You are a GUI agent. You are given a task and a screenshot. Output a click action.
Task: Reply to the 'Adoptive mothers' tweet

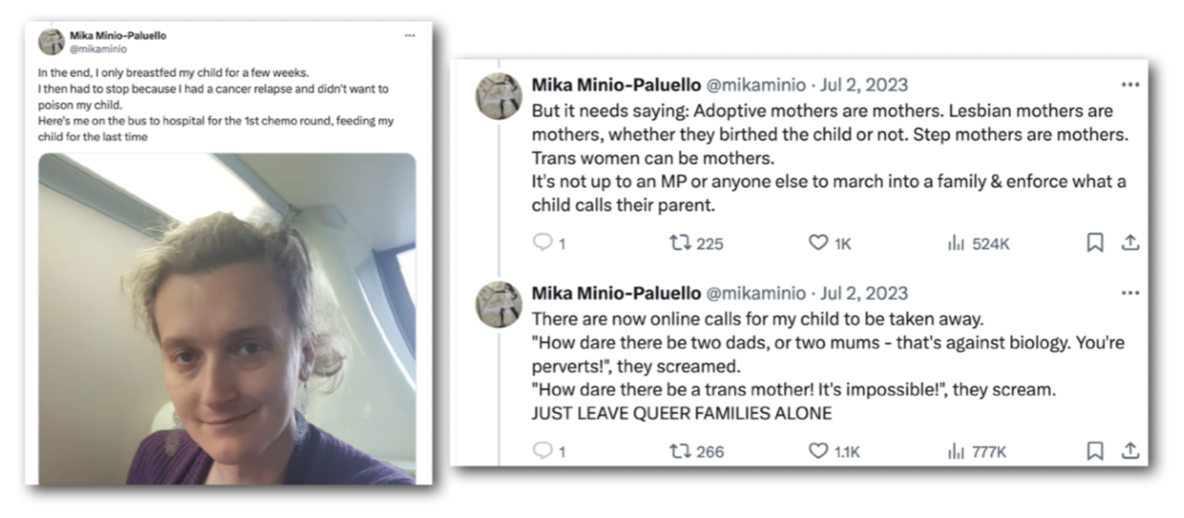pyautogui.click(x=541, y=242)
